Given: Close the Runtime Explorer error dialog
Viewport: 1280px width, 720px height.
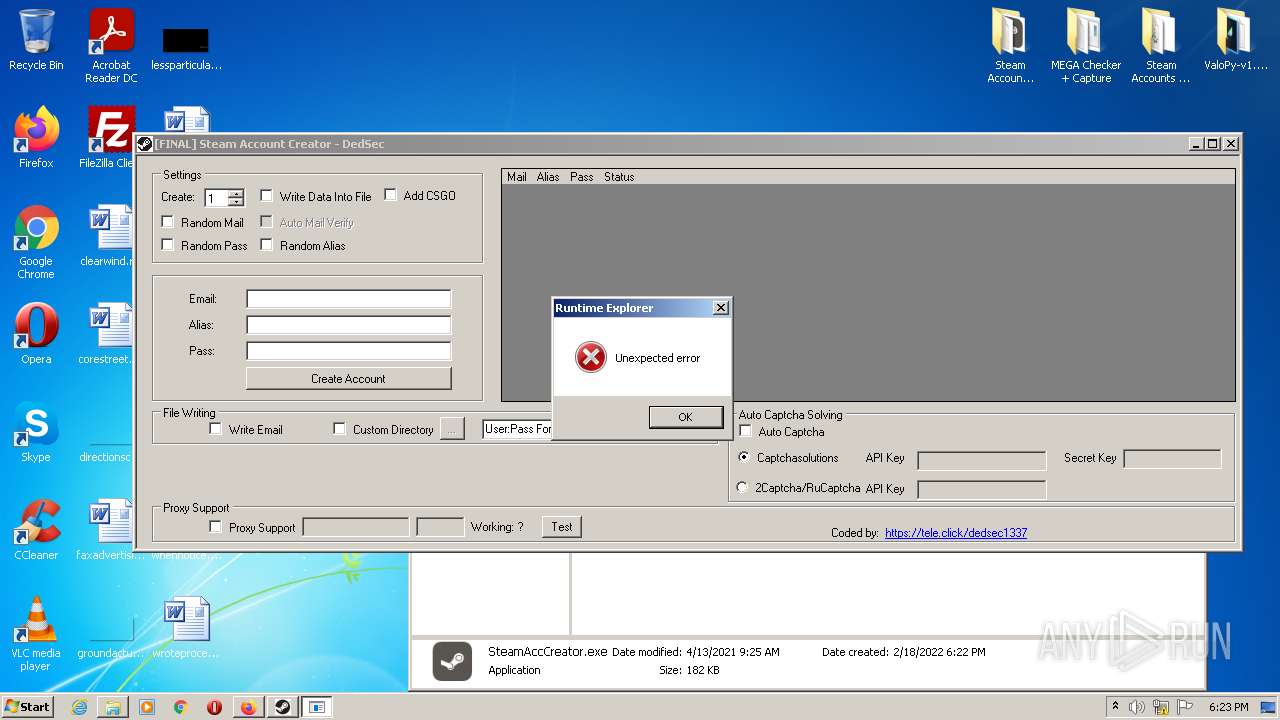Looking at the screenshot, I should [x=721, y=308].
